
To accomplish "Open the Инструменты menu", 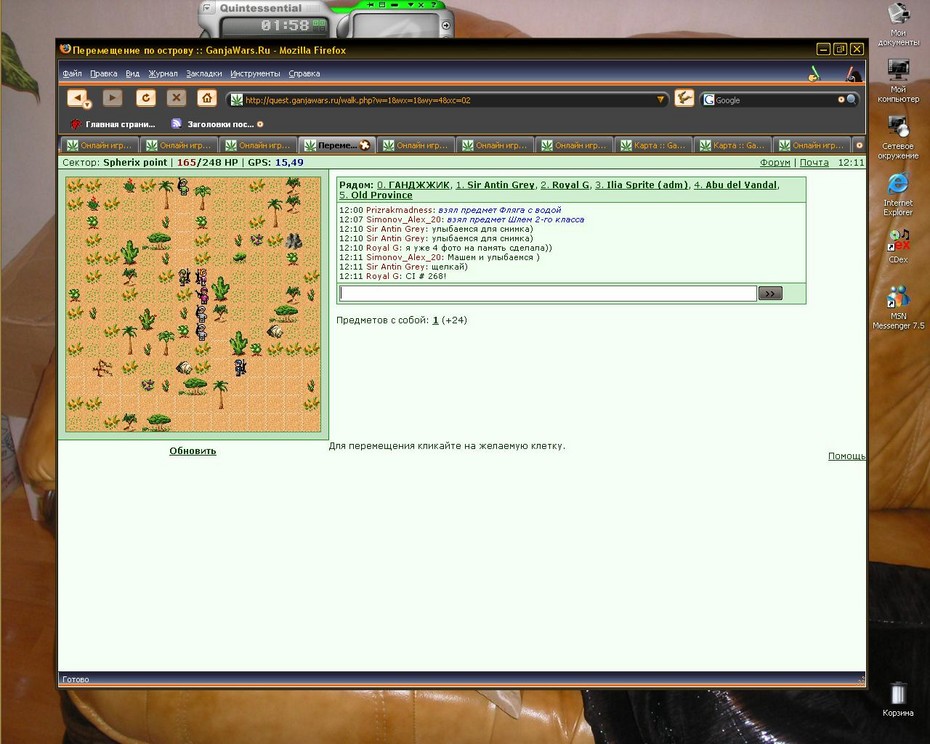I will point(255,74).
